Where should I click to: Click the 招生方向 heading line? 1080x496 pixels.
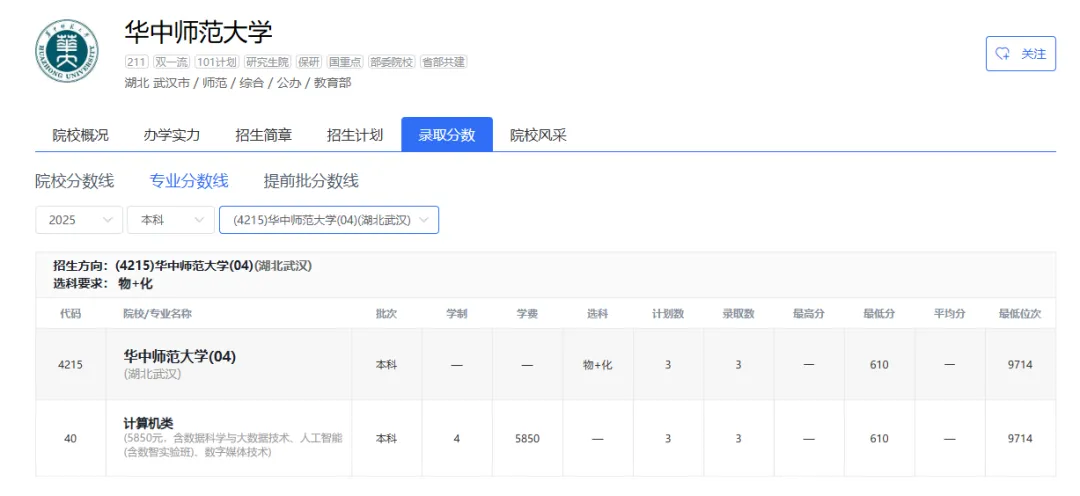point(183,266)
